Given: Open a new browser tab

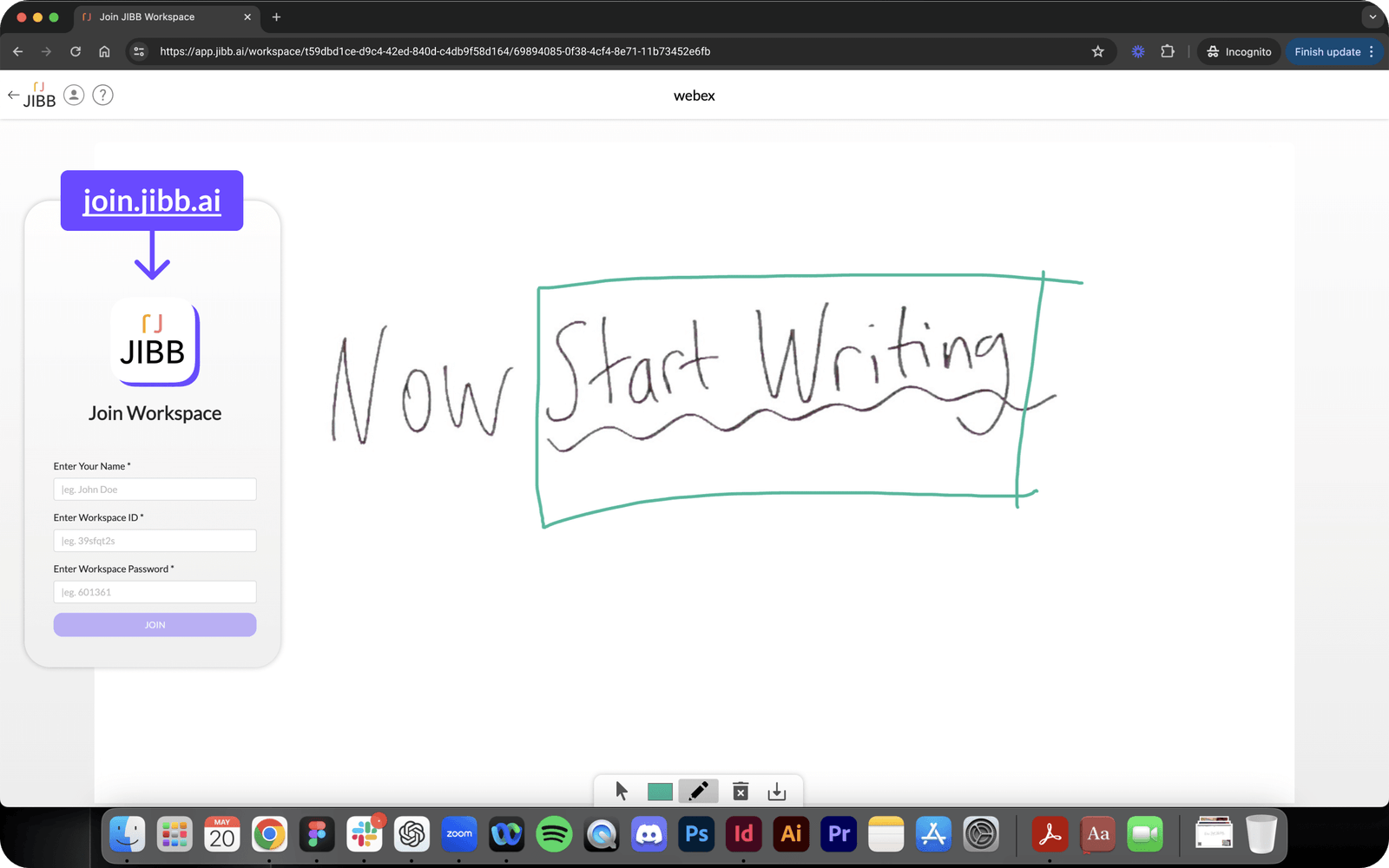Looking at the screenshot, I should coord(276,16).
